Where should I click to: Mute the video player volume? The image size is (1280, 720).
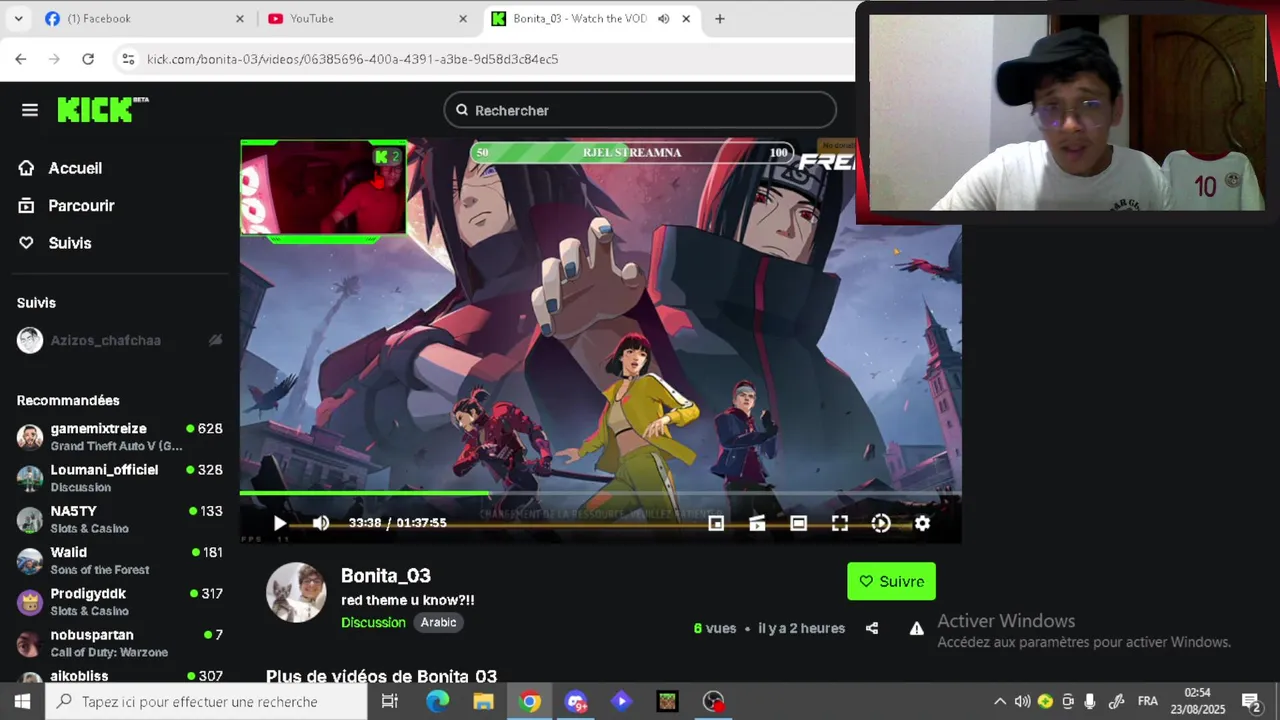coord(321,523)
